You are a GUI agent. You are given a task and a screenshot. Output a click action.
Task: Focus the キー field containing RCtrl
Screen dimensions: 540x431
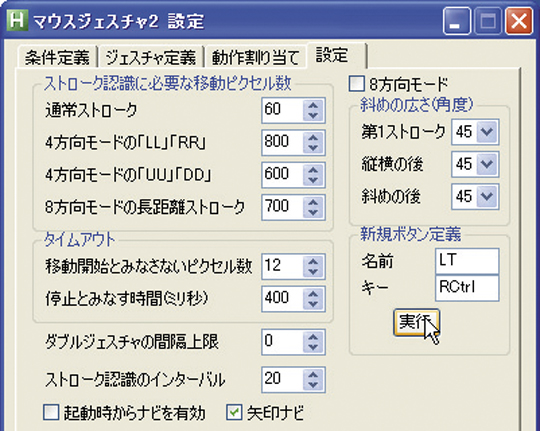pos(467,288)
